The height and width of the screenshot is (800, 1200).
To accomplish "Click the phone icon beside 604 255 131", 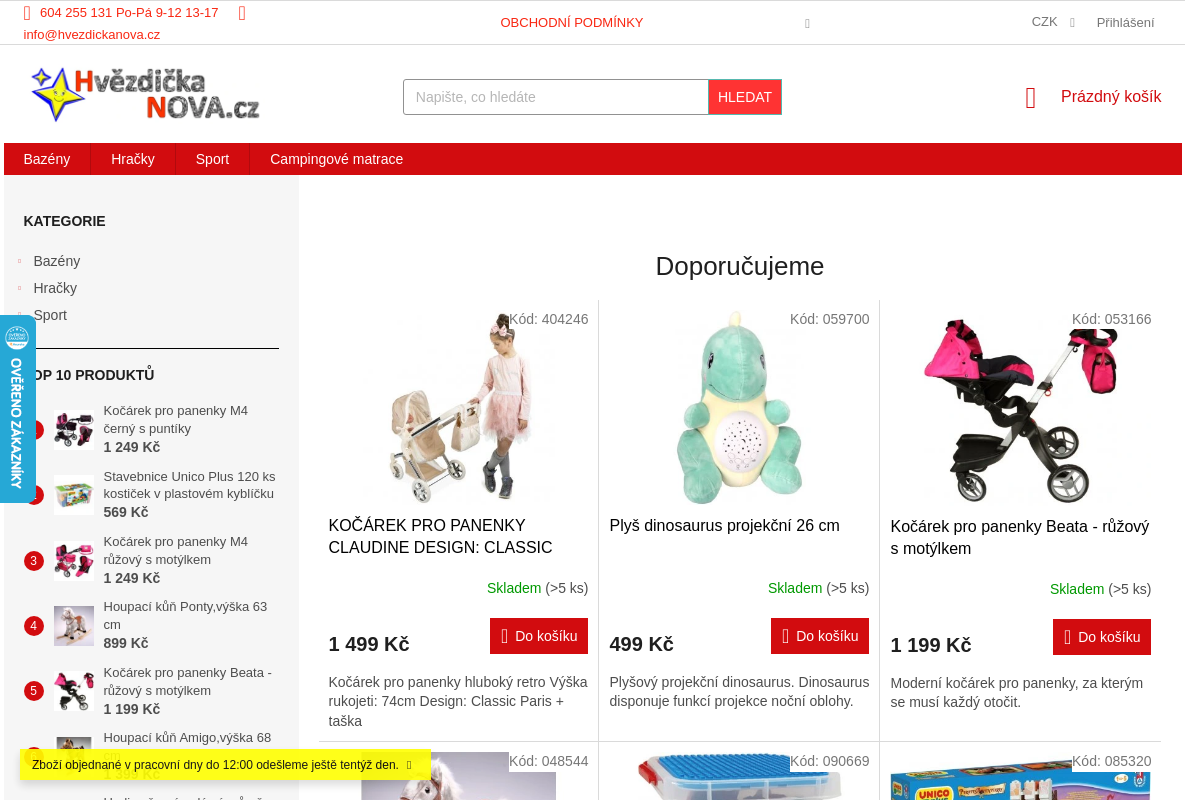I will [x=27, y=13].
